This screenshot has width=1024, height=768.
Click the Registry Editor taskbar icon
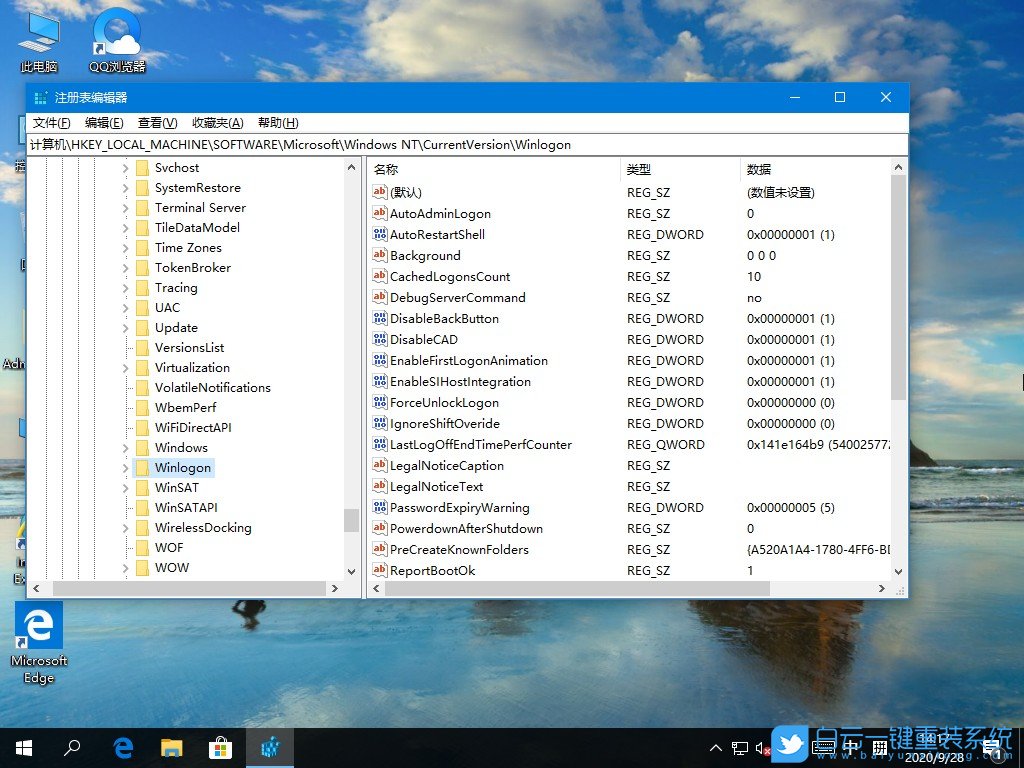point(270,747)
